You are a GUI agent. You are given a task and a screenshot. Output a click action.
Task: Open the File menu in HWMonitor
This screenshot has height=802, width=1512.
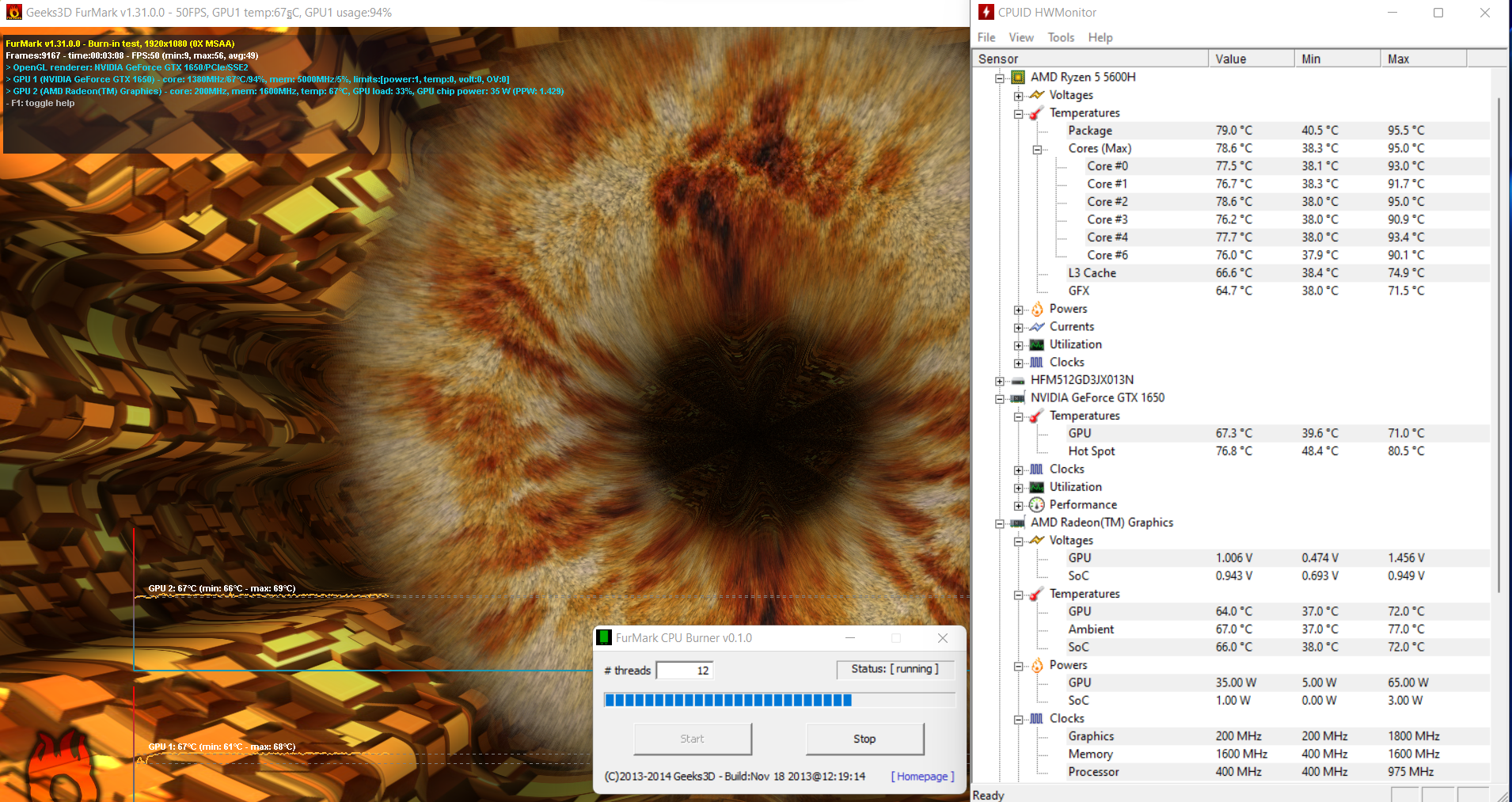click(986, 37)
